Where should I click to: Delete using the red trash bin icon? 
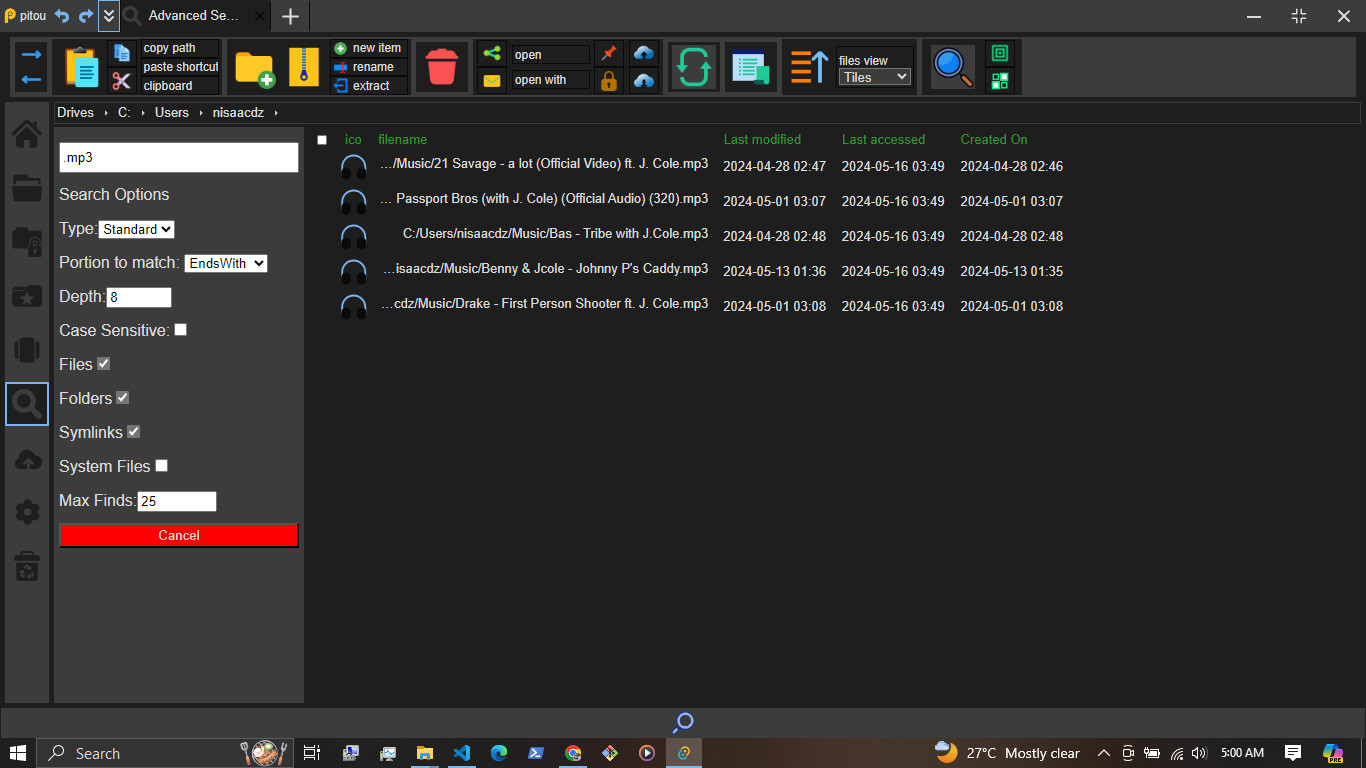pyautogui.click(x=441, y=67)
